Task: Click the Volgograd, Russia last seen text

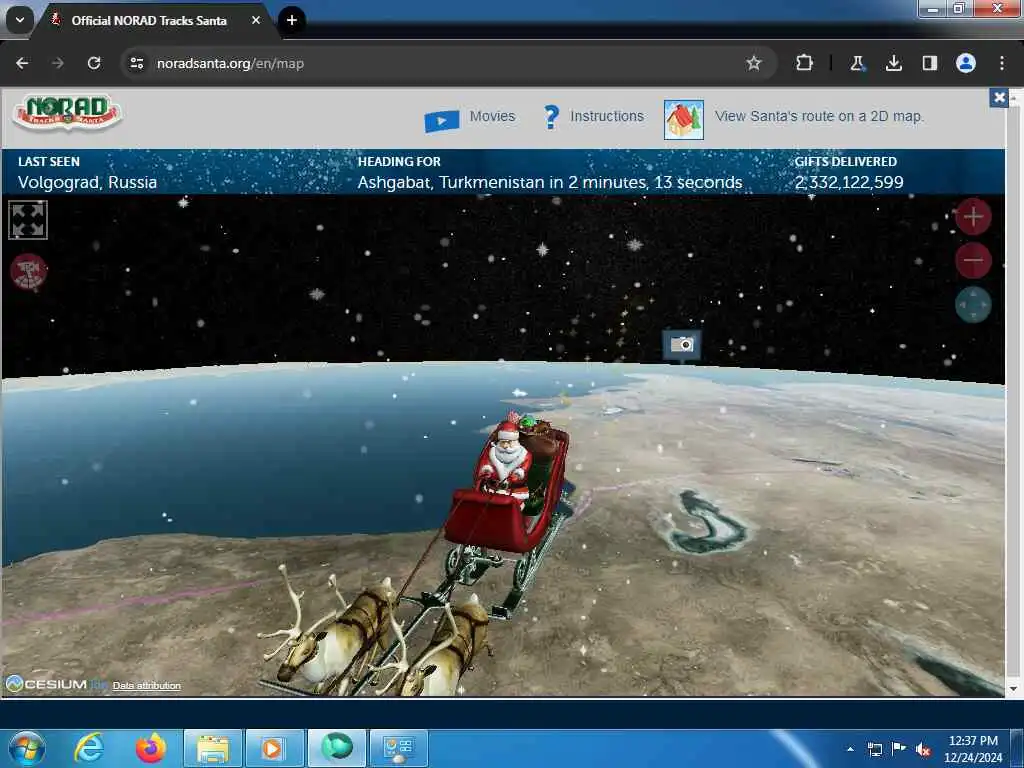Action: click(88, 182)
